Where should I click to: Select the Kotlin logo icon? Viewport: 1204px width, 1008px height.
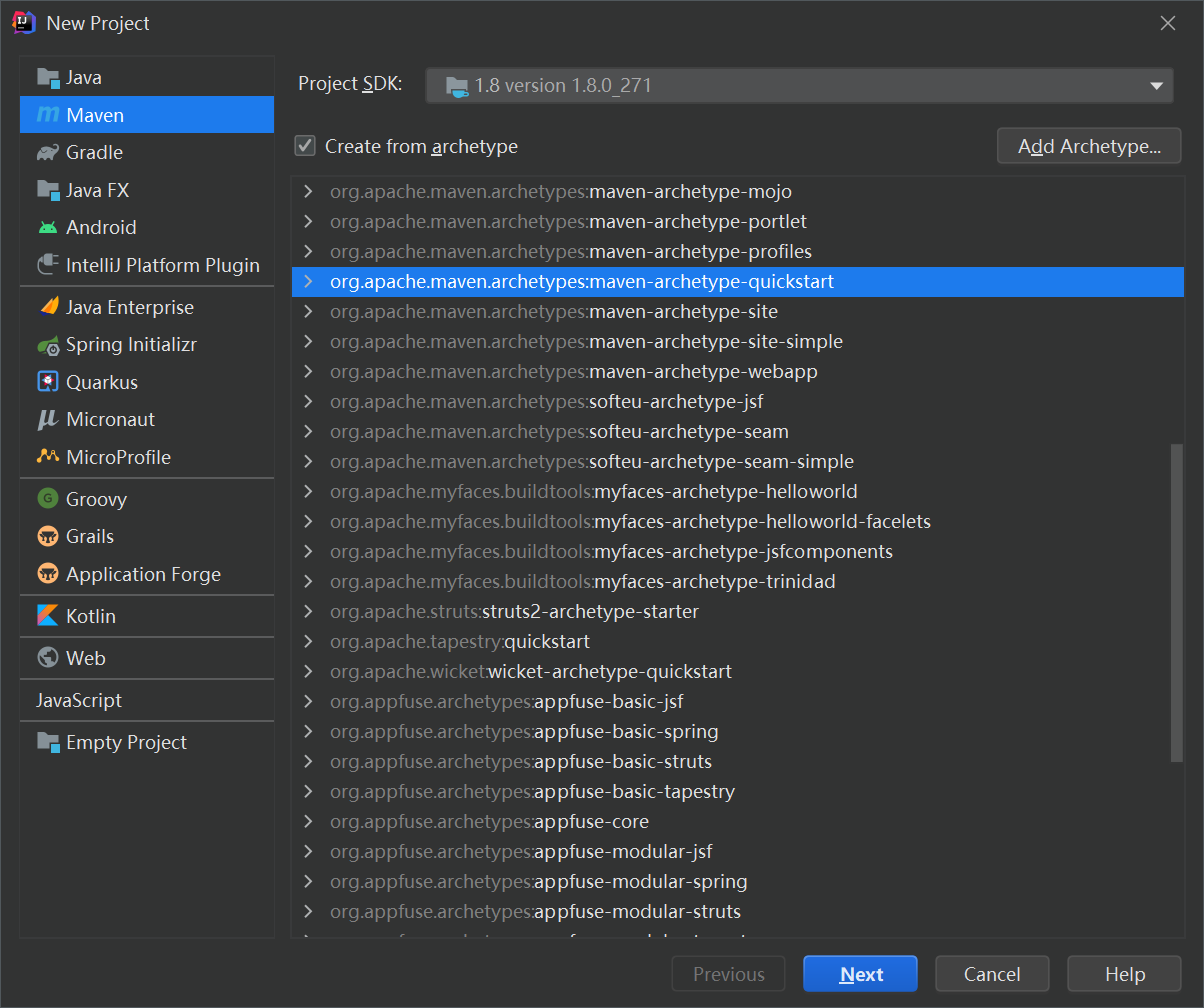point(47,616)
